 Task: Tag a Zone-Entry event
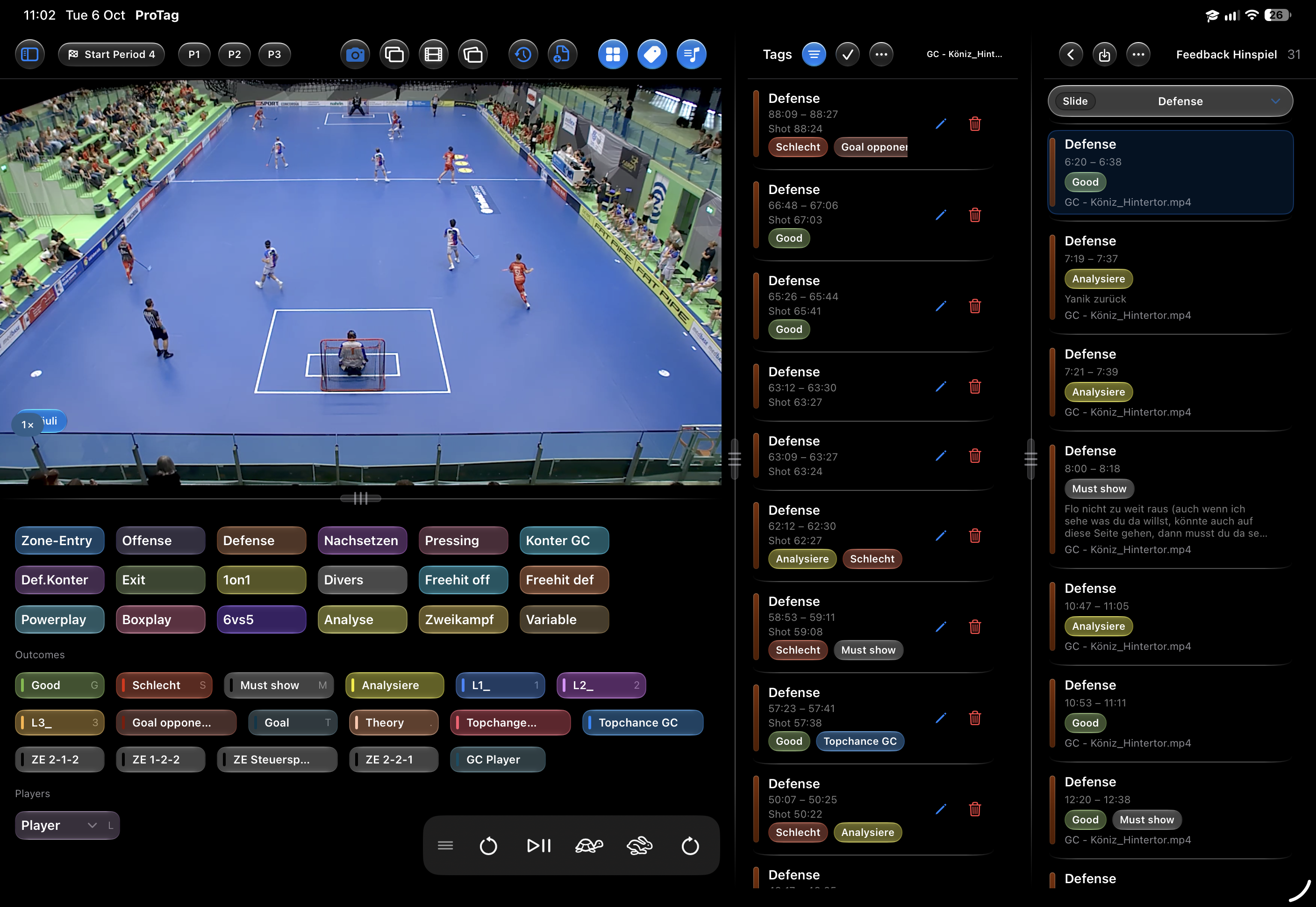[x=60, y=540]
